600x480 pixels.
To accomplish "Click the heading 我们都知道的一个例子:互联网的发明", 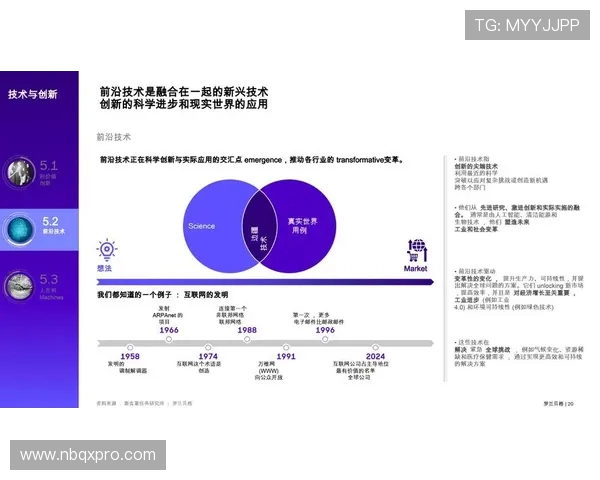I will (x=163, y=295).
